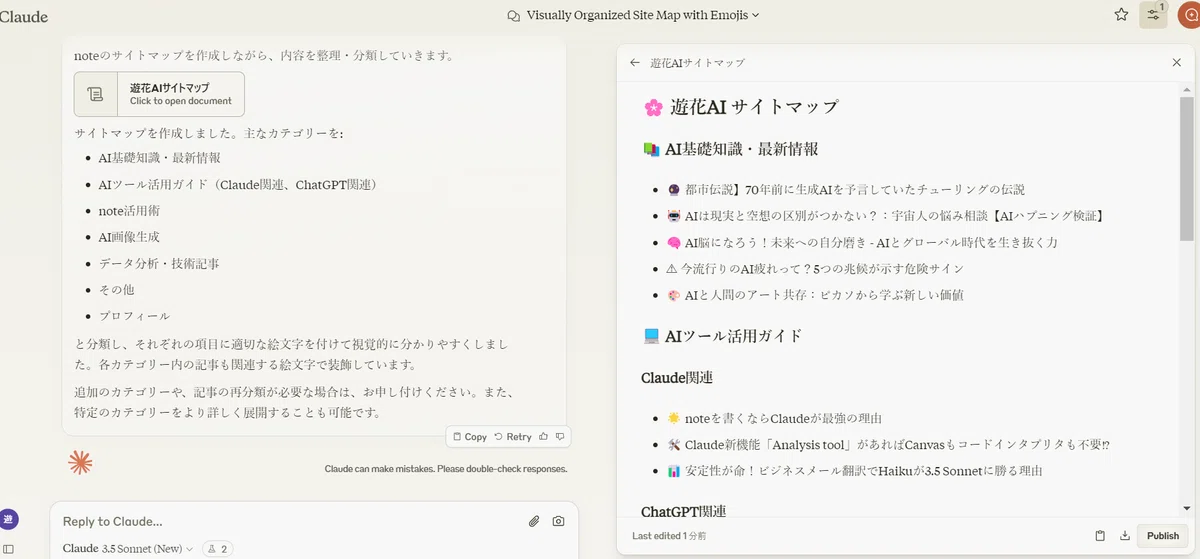
Task: Click the Haikuが3.5 Sonnetに勝る item
Action: coord(855,470)
